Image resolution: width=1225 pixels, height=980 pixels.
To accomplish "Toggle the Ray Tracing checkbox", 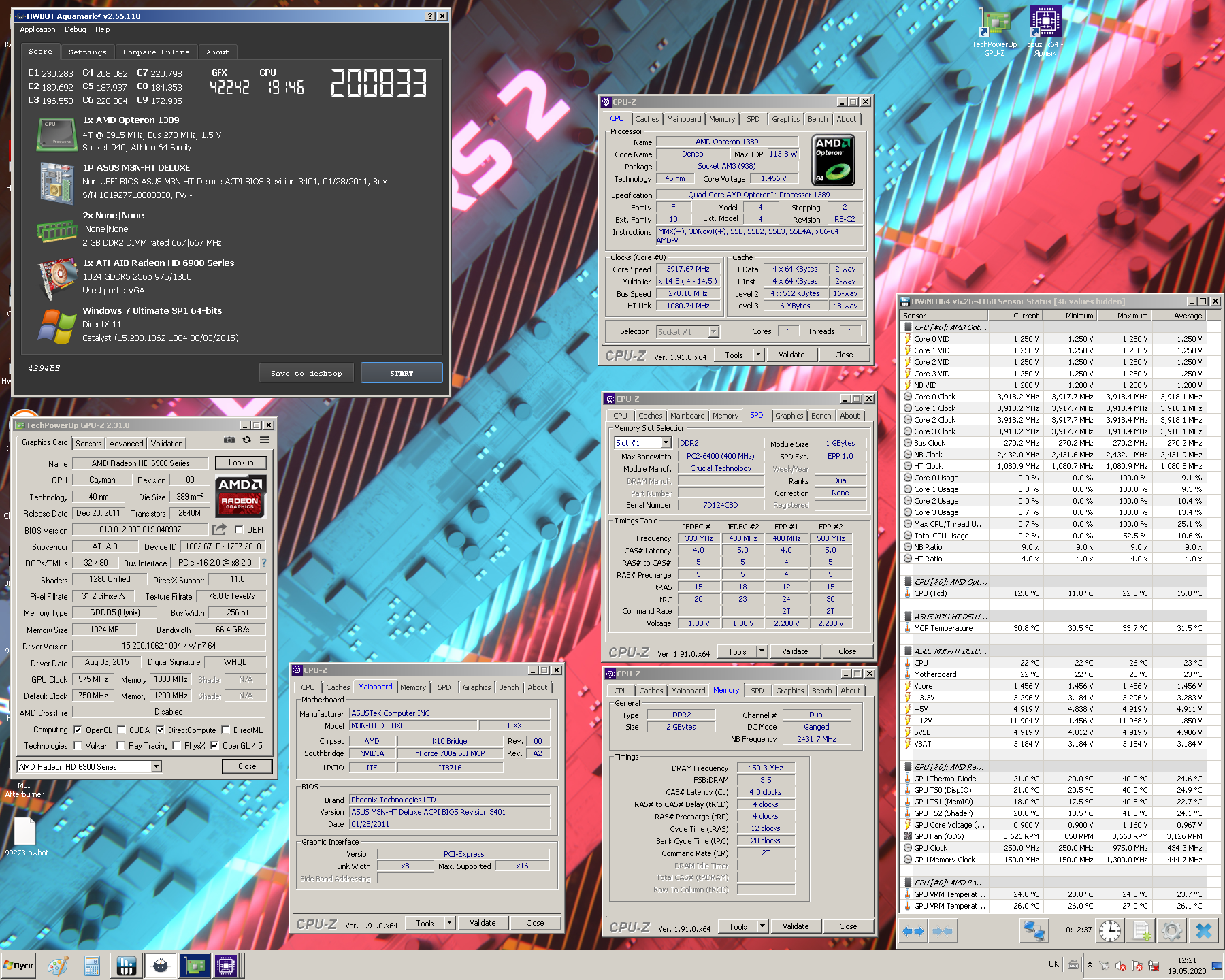I will point(120,745).
